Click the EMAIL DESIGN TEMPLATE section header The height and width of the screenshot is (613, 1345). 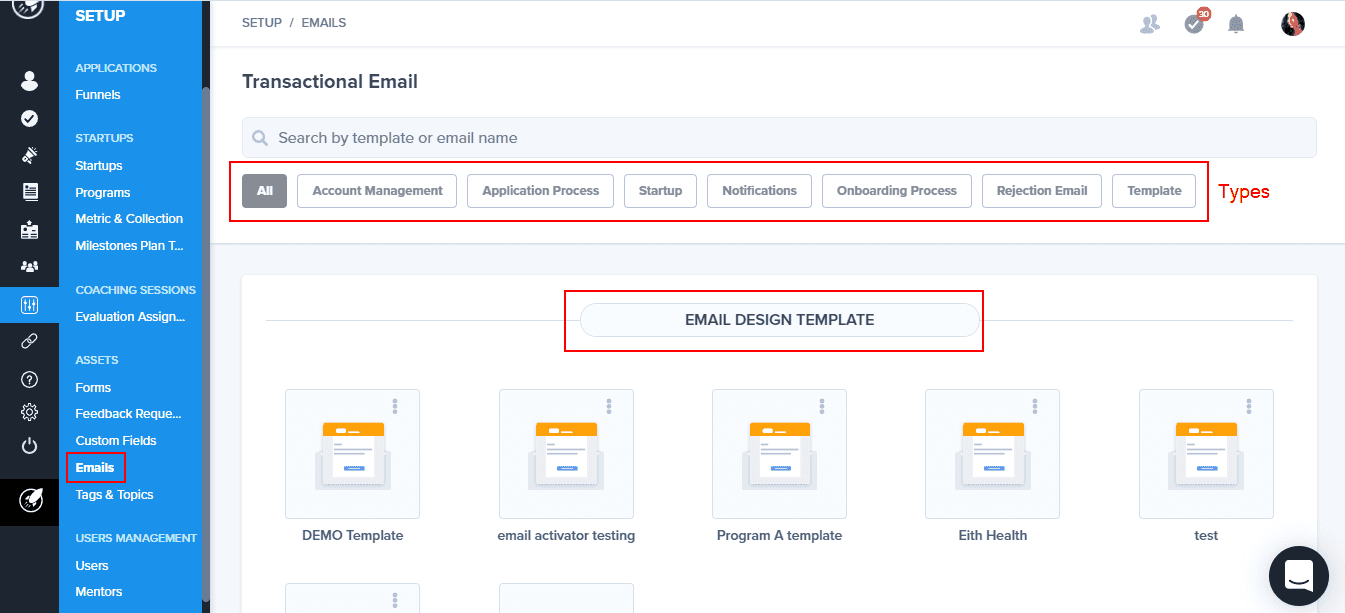tap(779, 320)
